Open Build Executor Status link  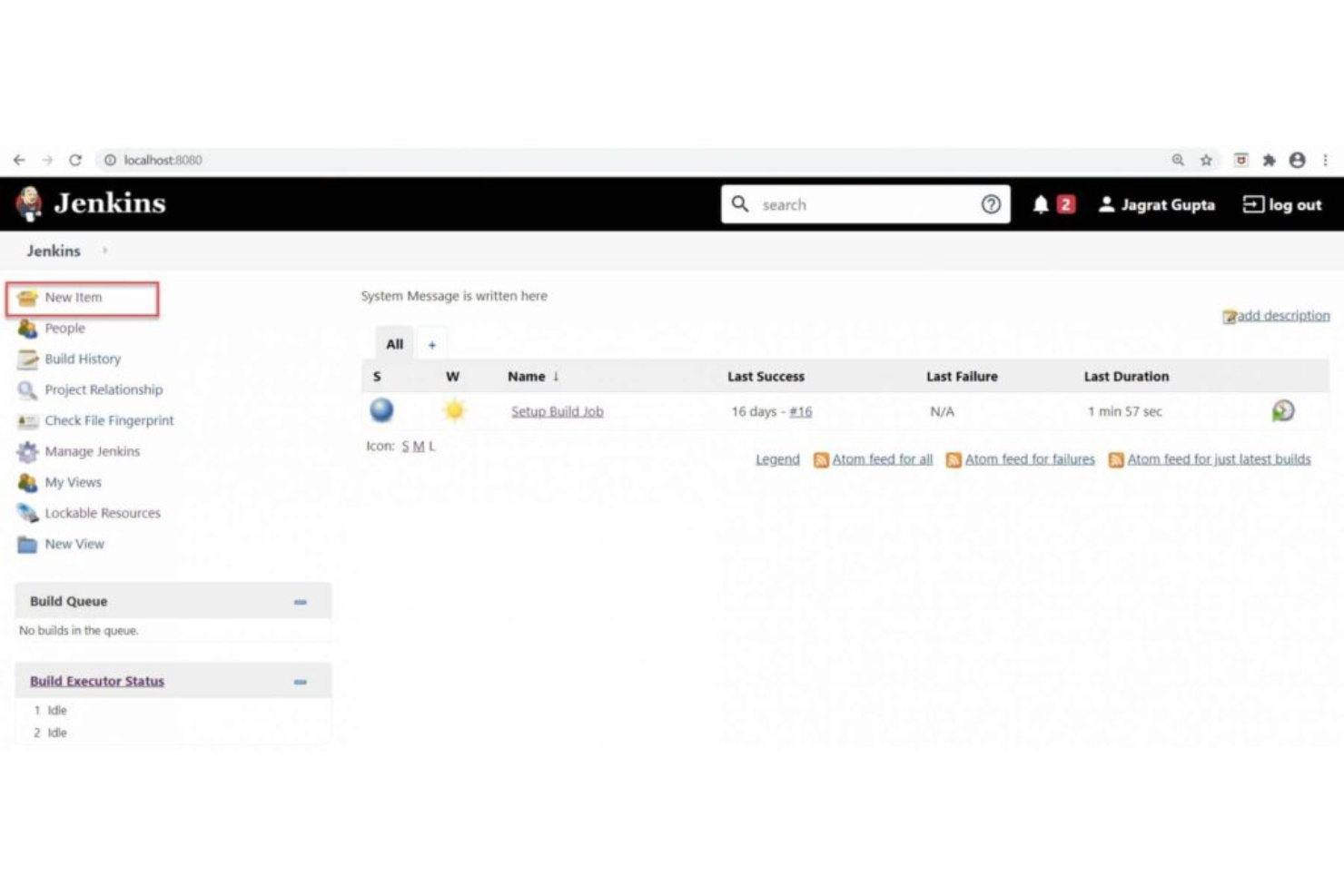97,681
